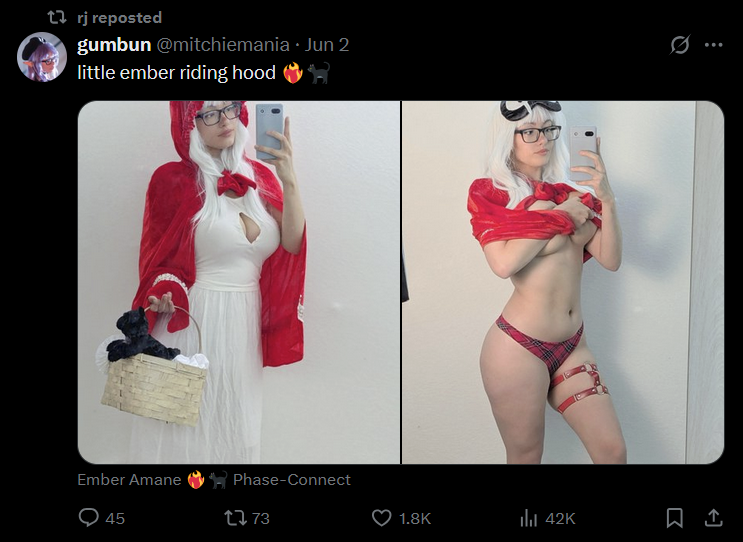Bookmark this post

674,518
